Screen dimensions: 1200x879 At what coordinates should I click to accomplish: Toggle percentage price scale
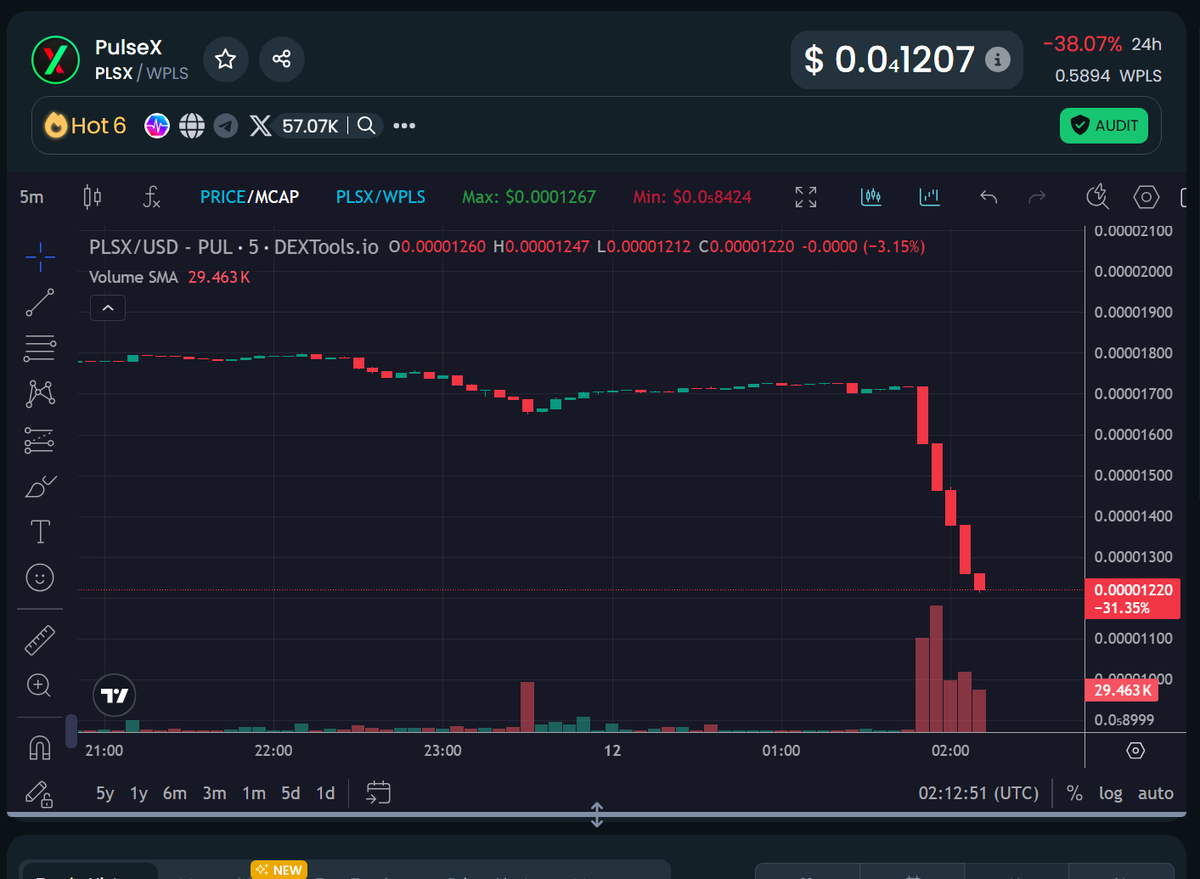(x=1075, y=793)
